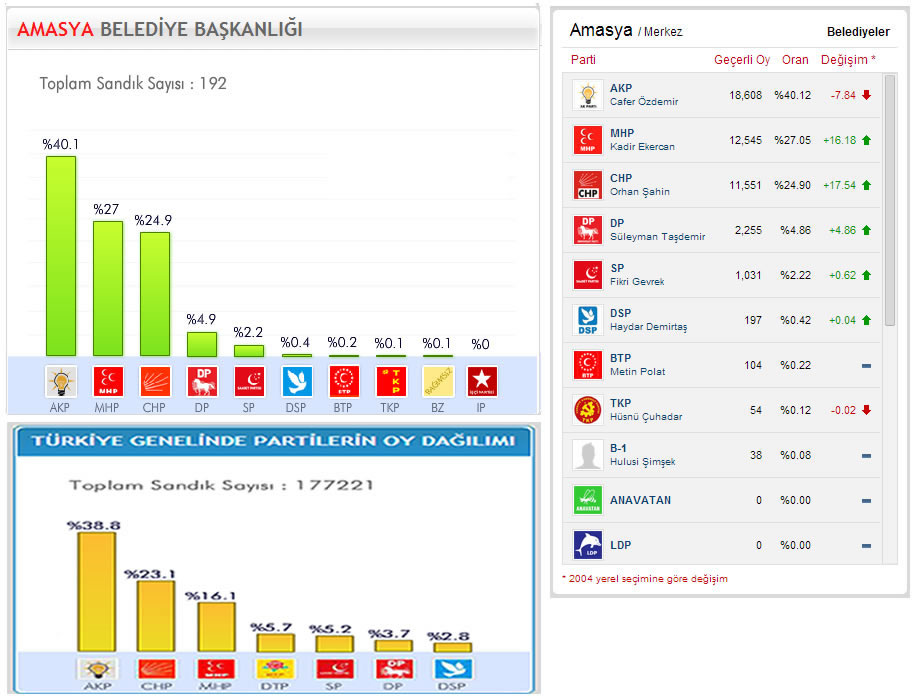Click the tallest green AKP bar in the Amasya chart
The width and height of the screenshot is (917, 700).
coord(61,255)
